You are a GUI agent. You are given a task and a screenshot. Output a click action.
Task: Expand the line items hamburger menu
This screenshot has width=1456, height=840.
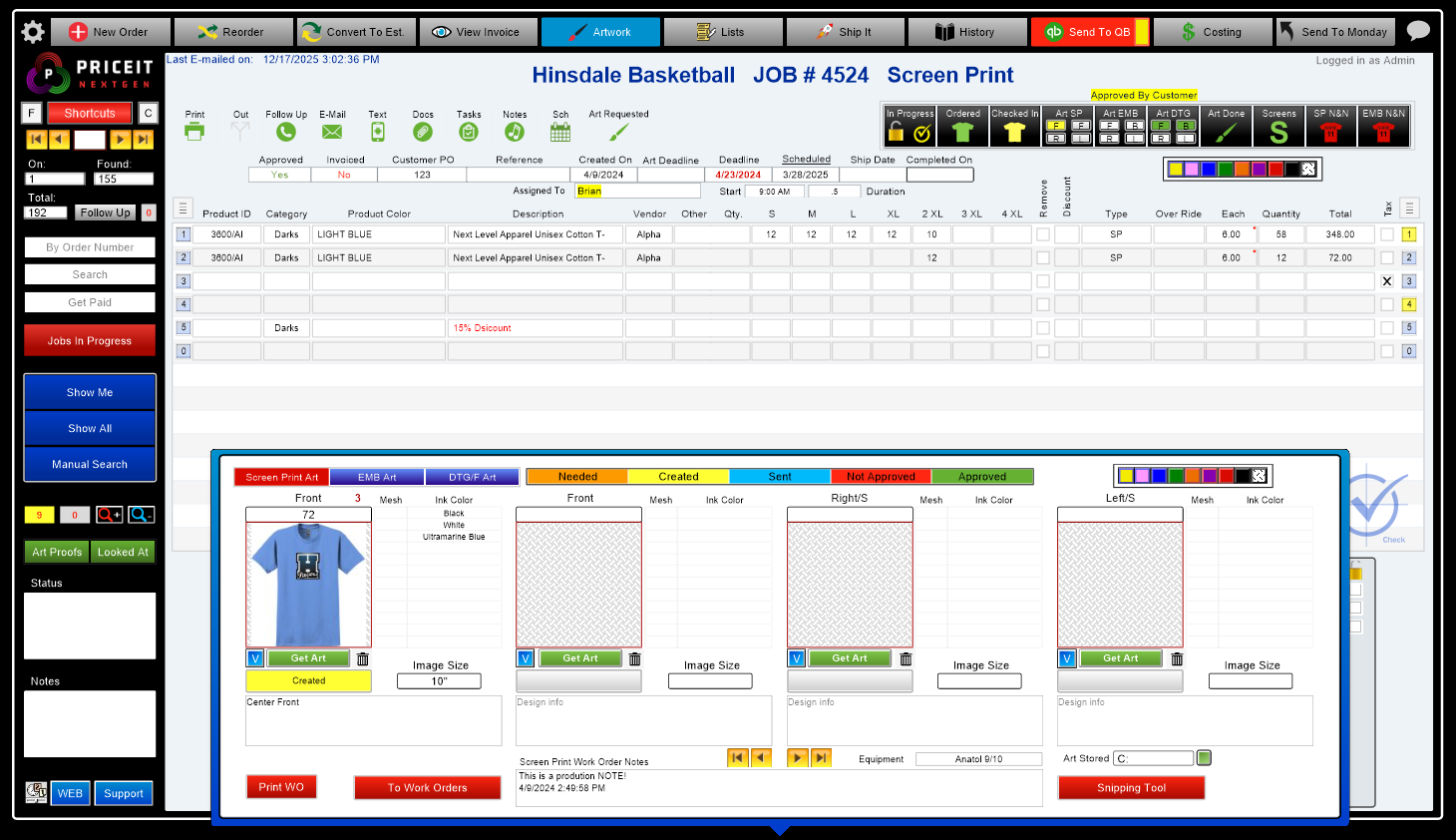(182, 208)
